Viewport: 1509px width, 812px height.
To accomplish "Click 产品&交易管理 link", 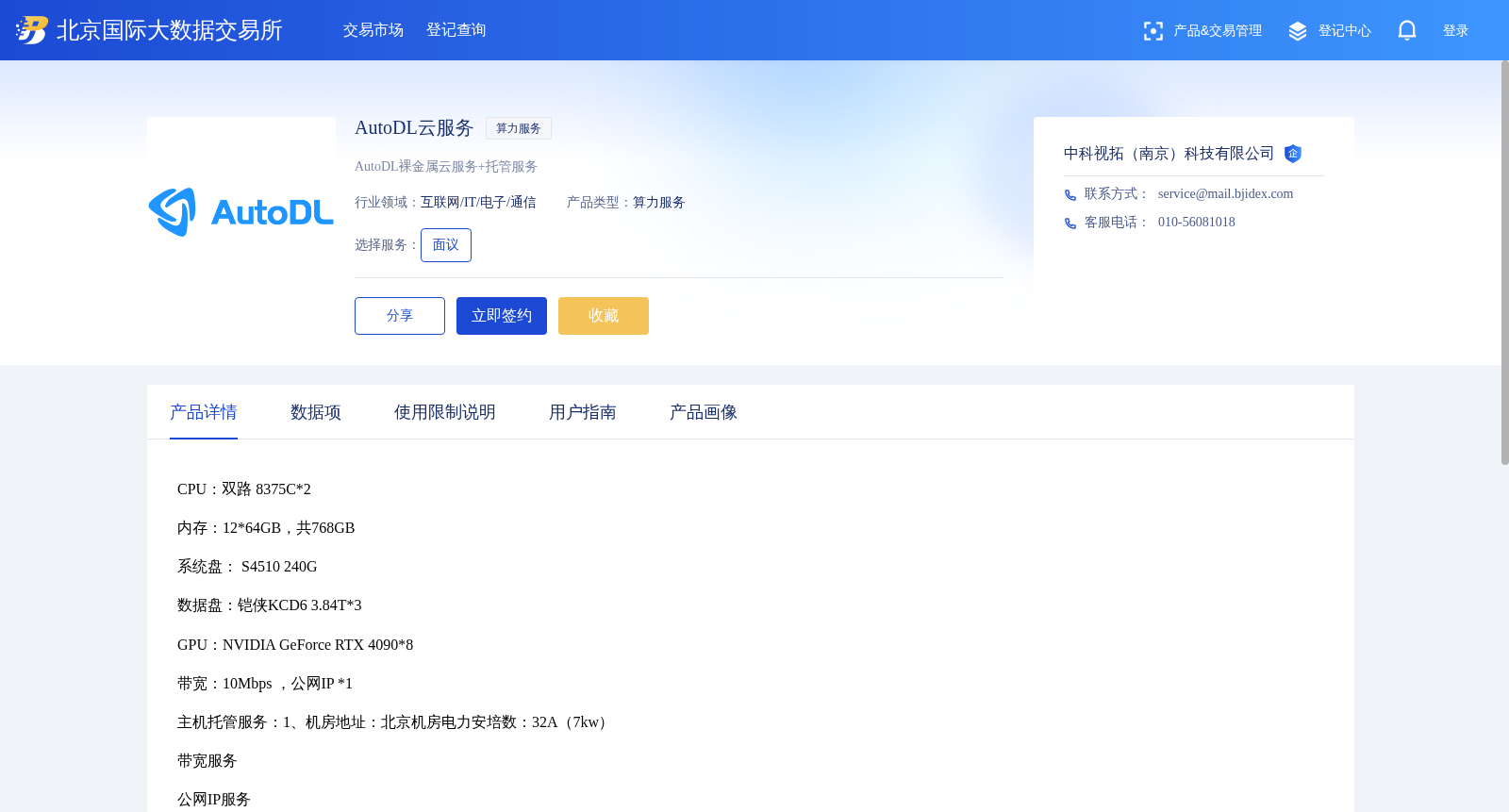I will [1218, 31].
